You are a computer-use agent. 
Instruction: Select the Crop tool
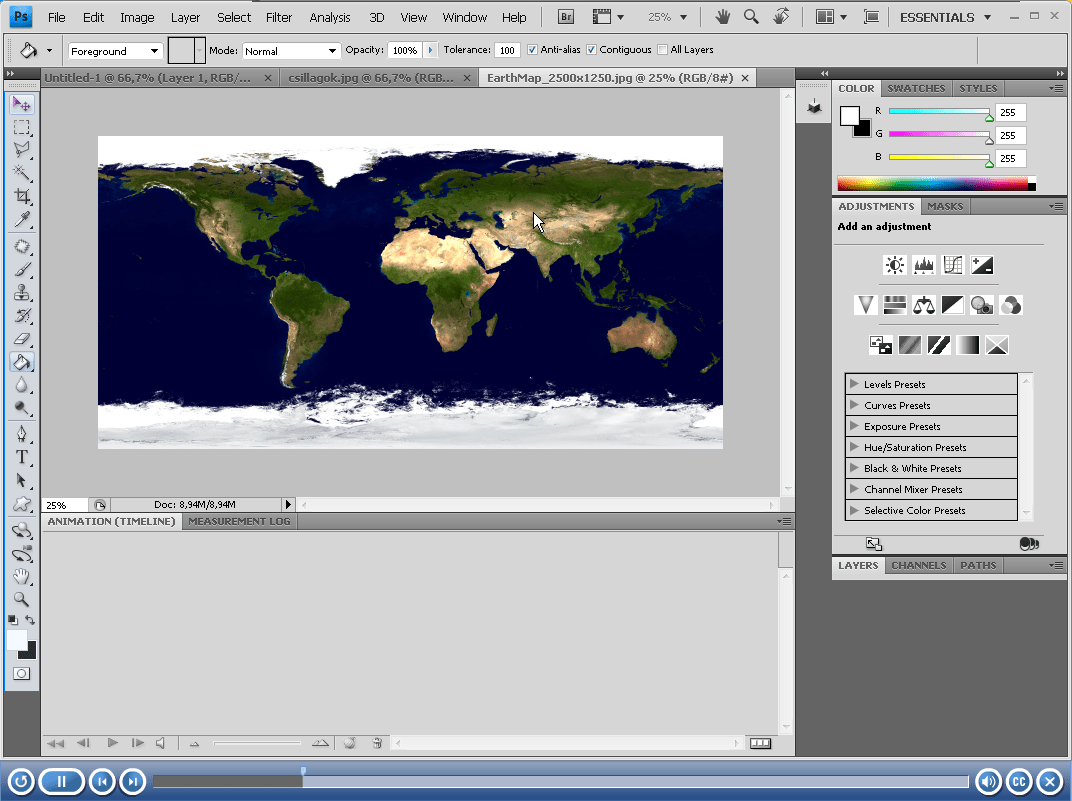click(21, 196)
